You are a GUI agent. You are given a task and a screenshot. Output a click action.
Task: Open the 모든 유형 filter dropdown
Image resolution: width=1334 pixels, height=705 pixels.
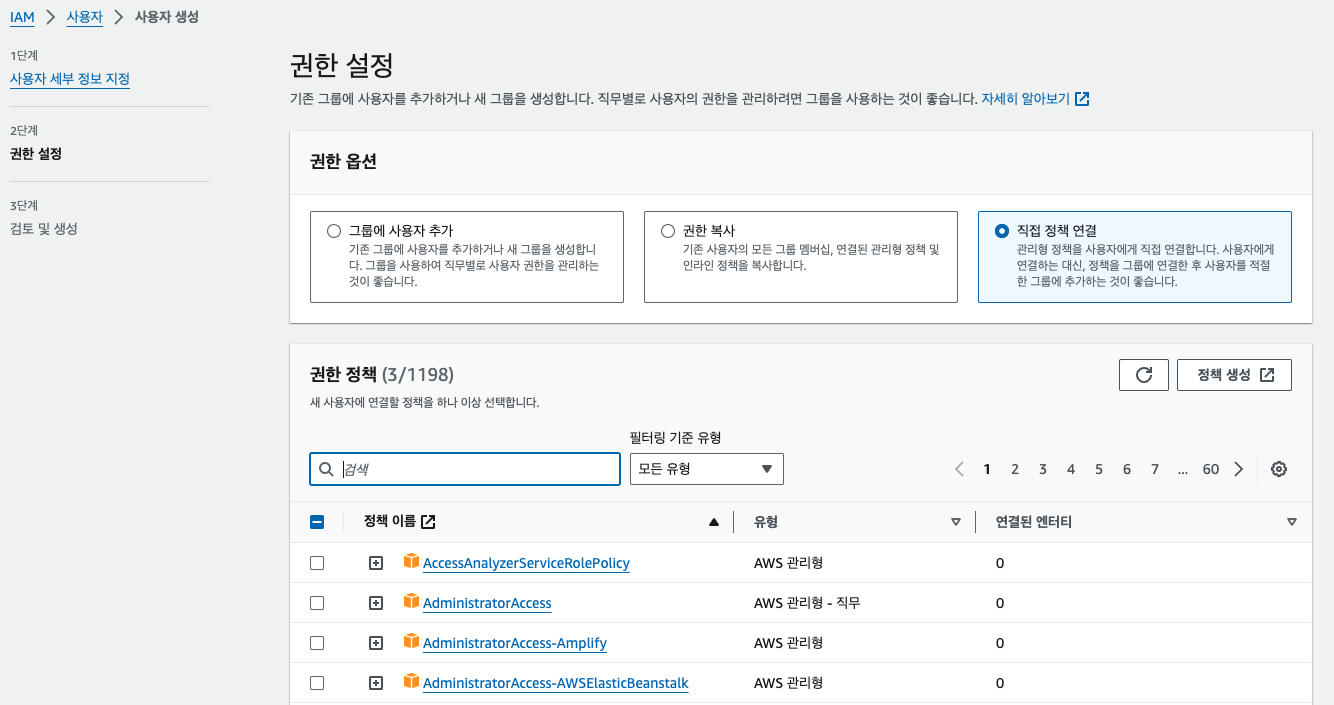pos(707,469)
